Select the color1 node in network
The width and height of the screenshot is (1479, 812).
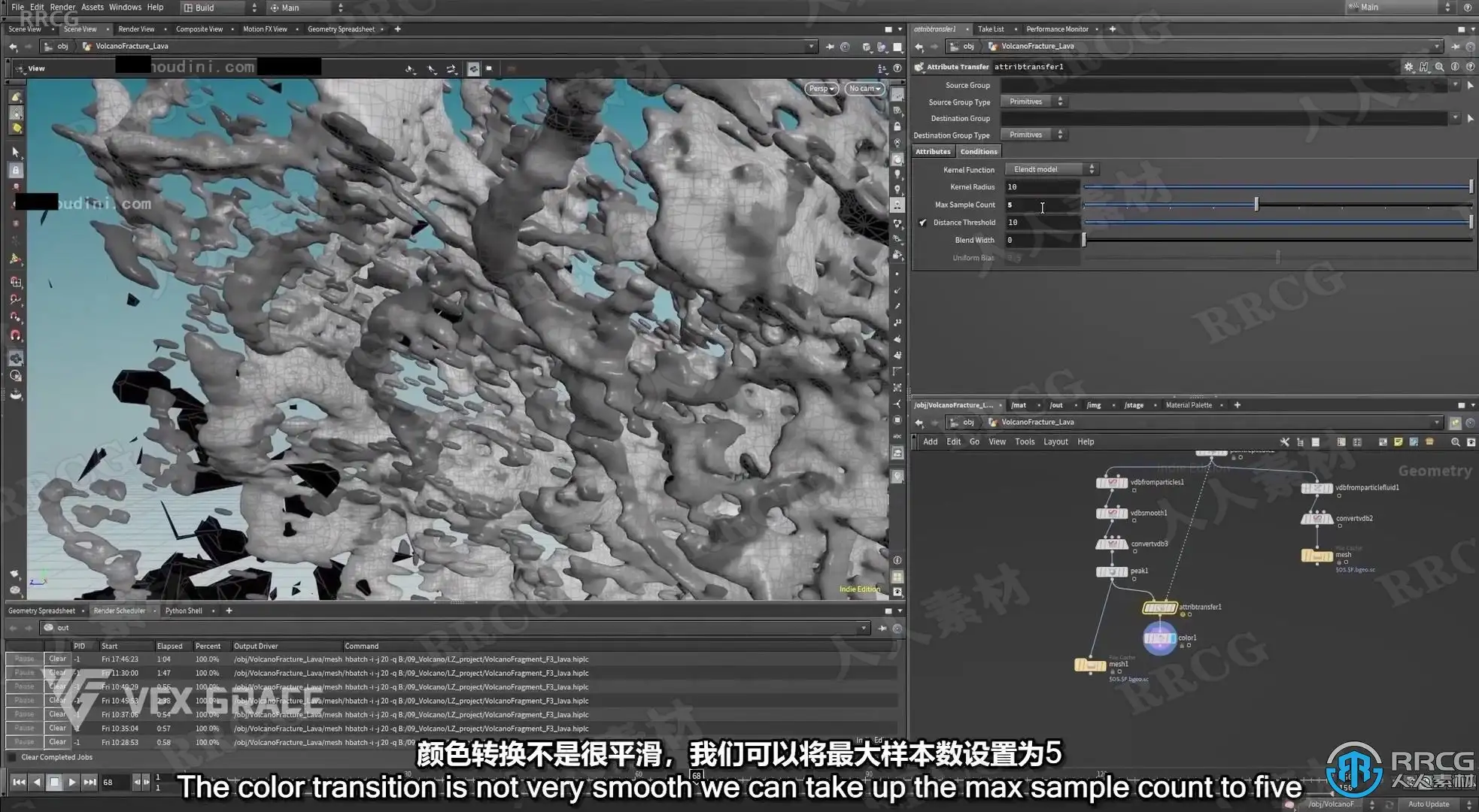coord(1159,638)
